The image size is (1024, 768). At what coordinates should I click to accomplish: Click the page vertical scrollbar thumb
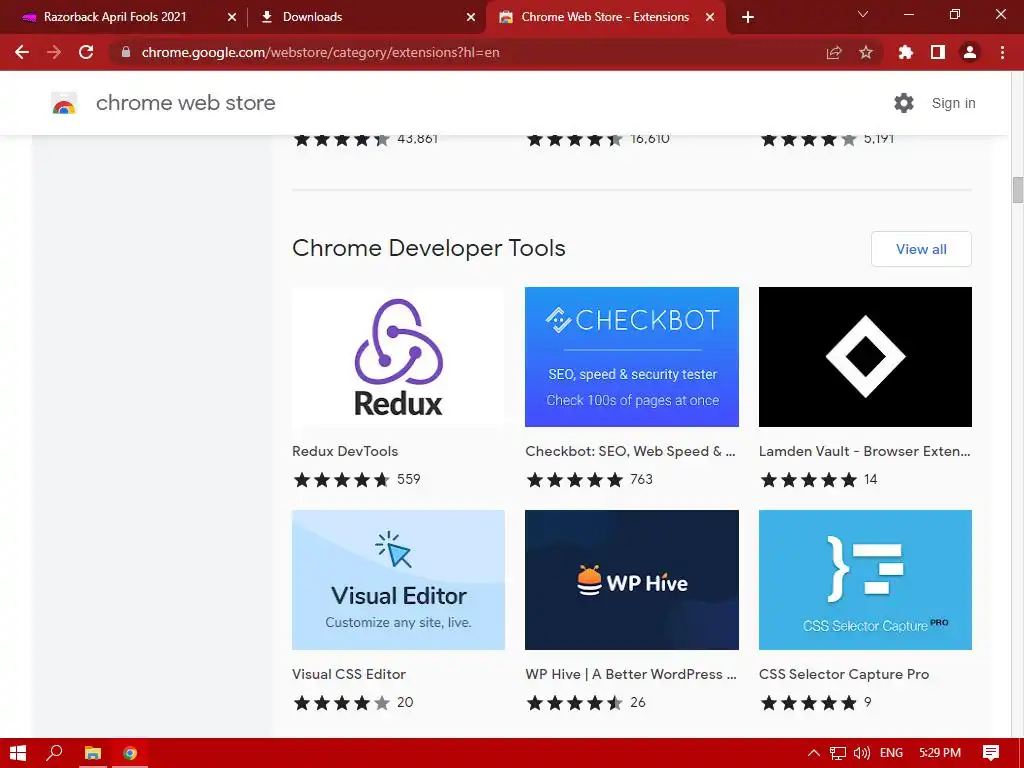pos(1017,189)
